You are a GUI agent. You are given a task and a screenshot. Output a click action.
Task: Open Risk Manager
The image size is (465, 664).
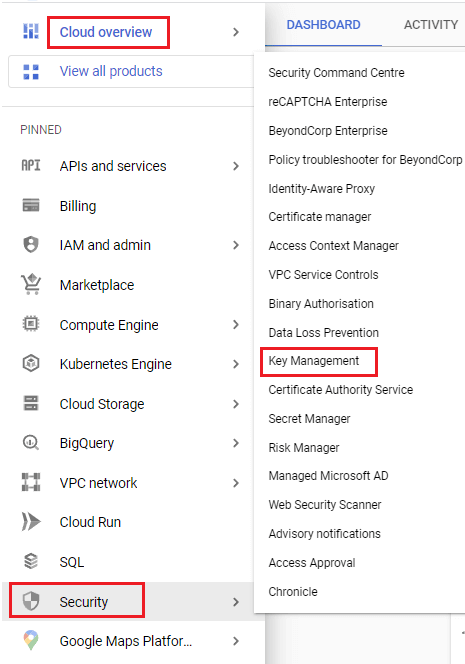(304, 448)
